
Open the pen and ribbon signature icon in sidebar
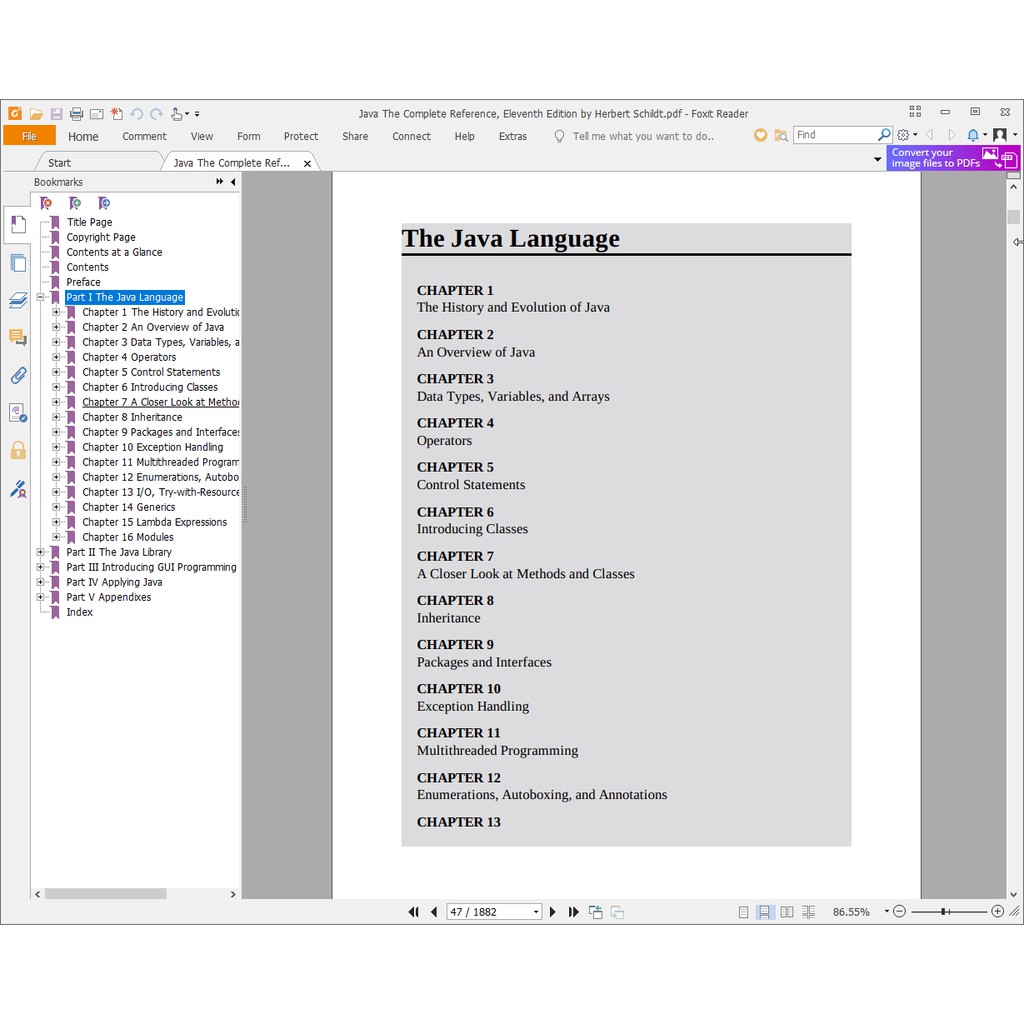[x=18, y=488]
